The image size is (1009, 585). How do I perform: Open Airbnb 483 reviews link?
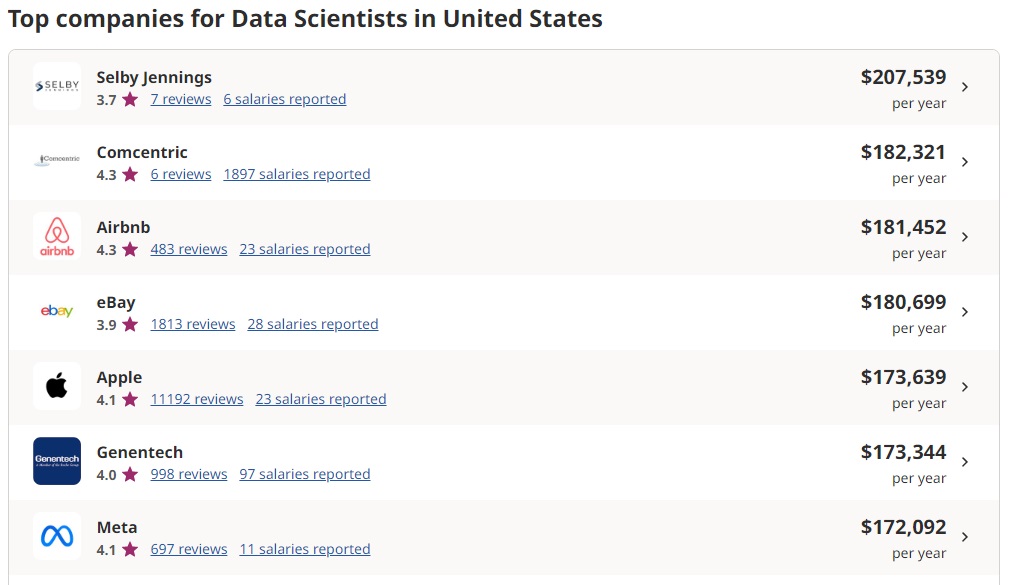189,249
